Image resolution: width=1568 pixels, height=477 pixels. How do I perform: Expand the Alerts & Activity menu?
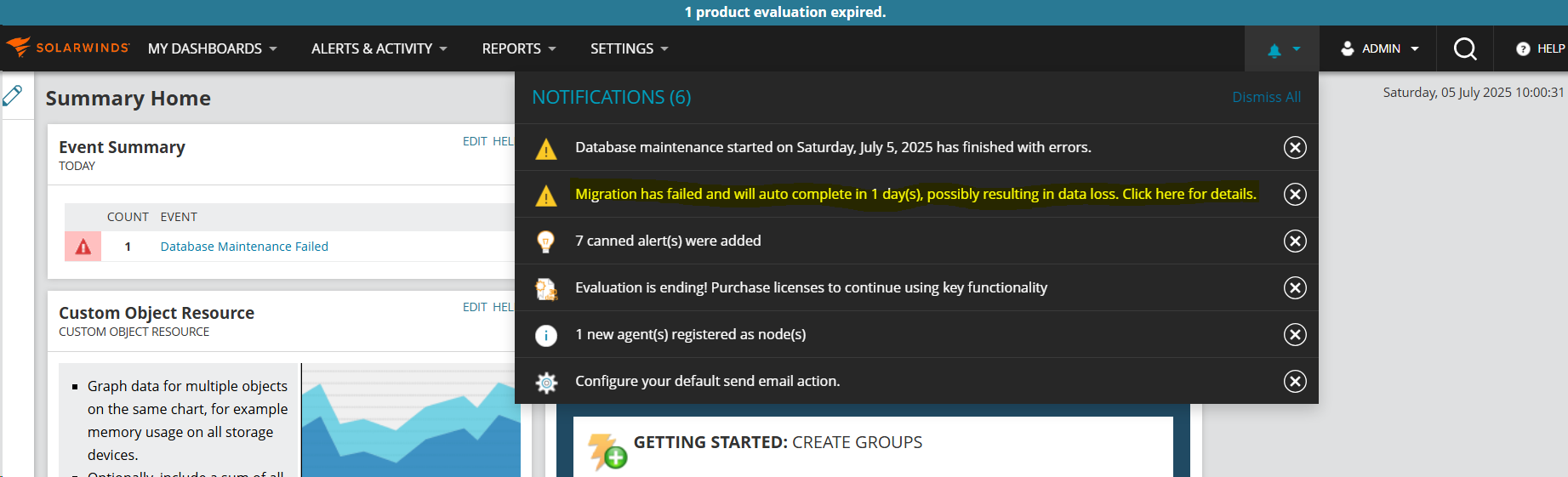pyautogui.click(x=379, y=48)
